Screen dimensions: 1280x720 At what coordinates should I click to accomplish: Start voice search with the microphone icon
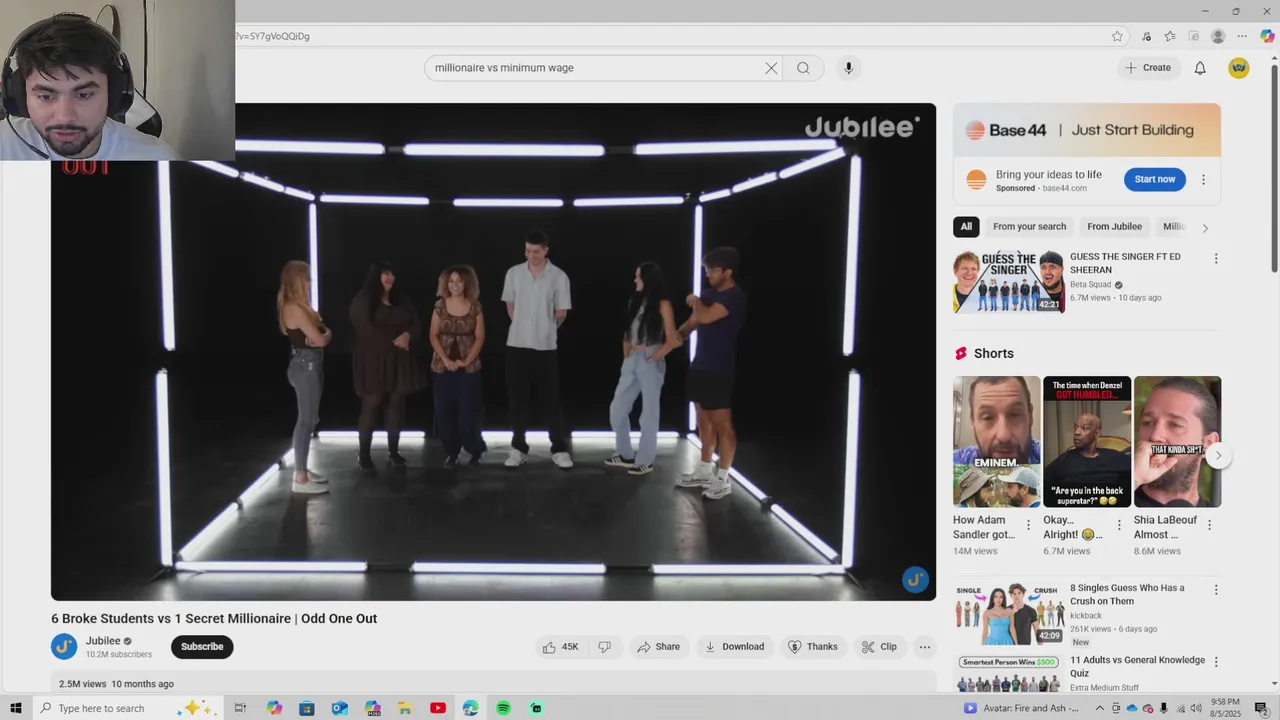coord(848,68)
